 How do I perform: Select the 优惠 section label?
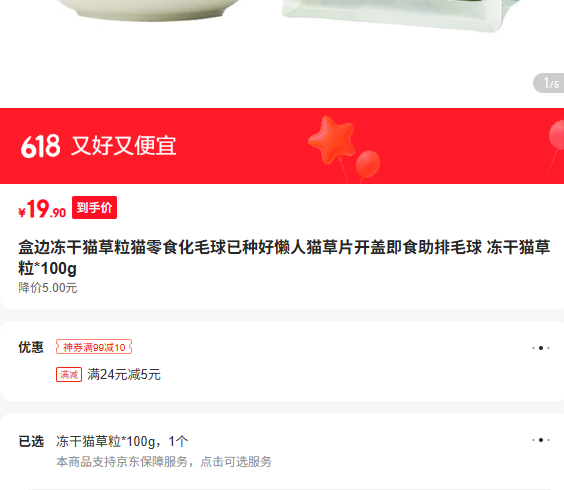[31, 347]
